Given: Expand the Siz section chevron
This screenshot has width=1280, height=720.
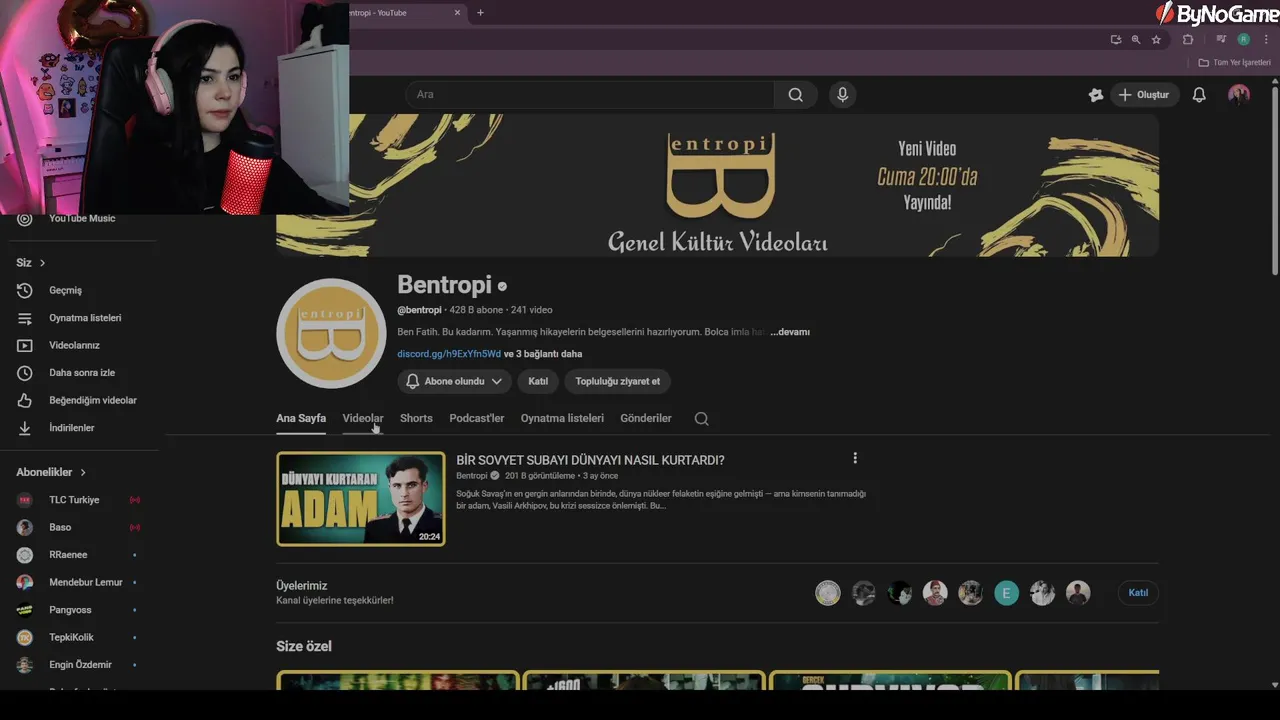Looking at the screenshot, I should pos(42,263).
